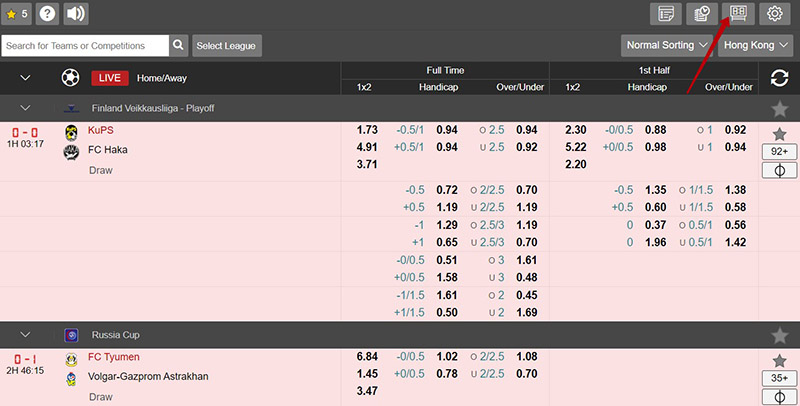Collapse the Finland Veikkausliiga - Playoff section
800x406 pixels.
26,108
